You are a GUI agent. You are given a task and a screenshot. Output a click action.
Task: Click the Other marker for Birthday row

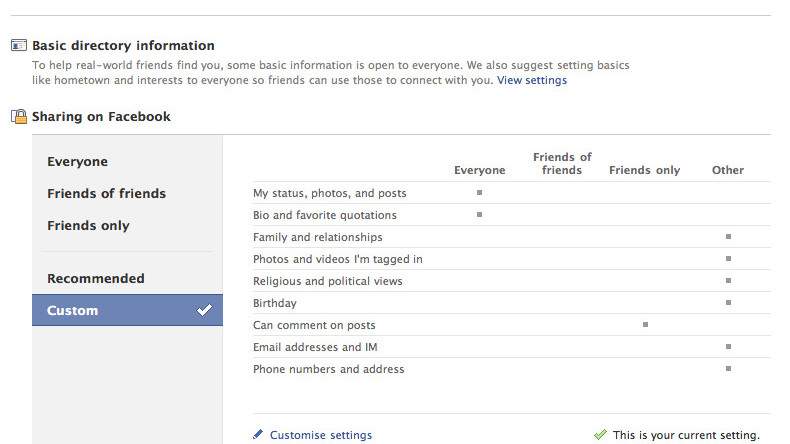[728, 302]
